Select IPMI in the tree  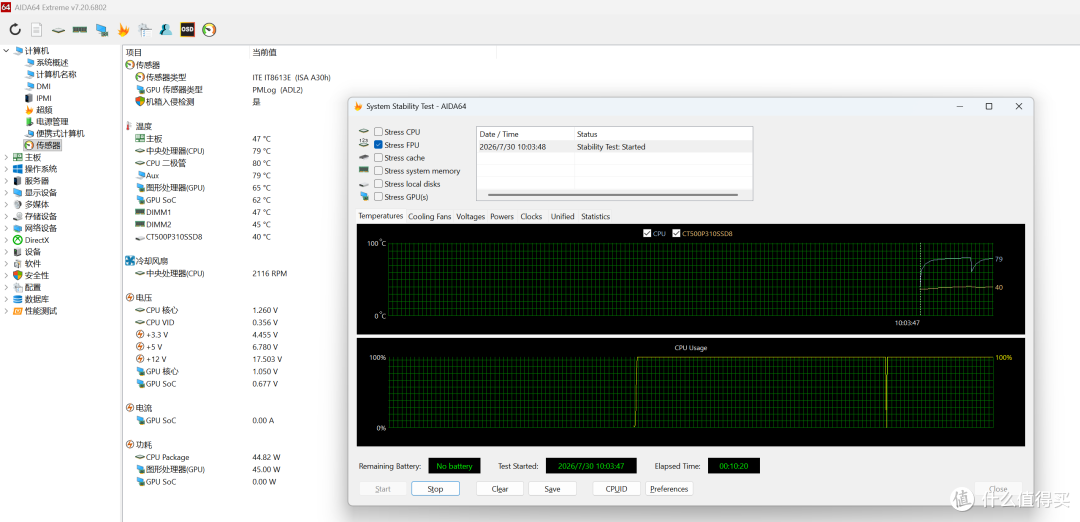click(x=43, y=98)
